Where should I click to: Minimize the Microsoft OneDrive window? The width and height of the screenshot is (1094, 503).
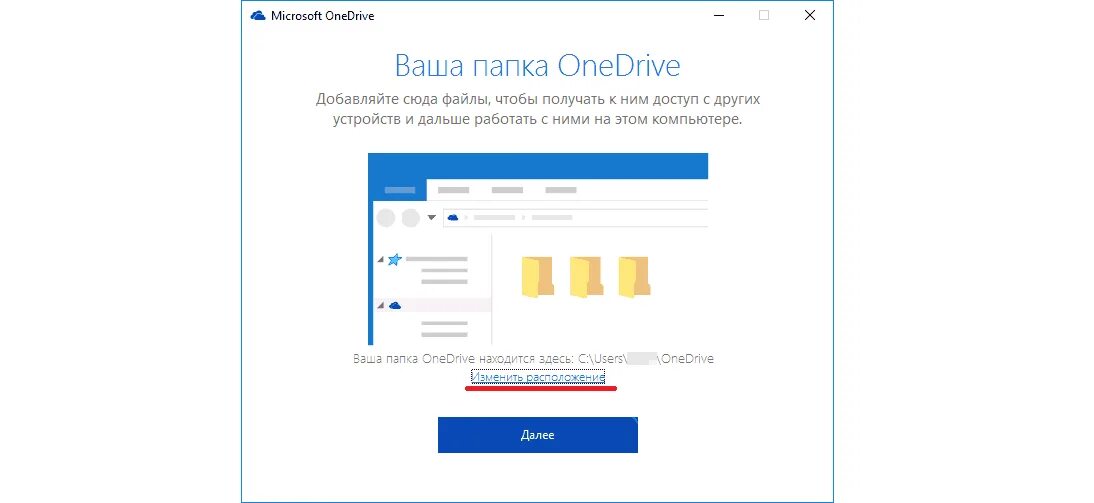(x=718, y=15)
